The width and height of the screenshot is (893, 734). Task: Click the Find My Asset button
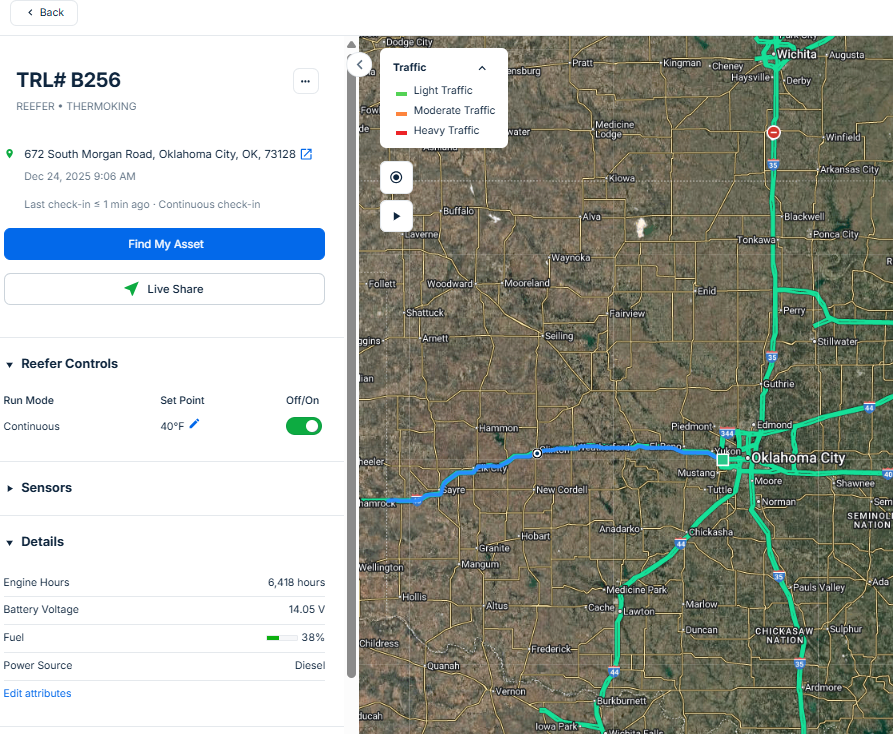tap(164, 244)
